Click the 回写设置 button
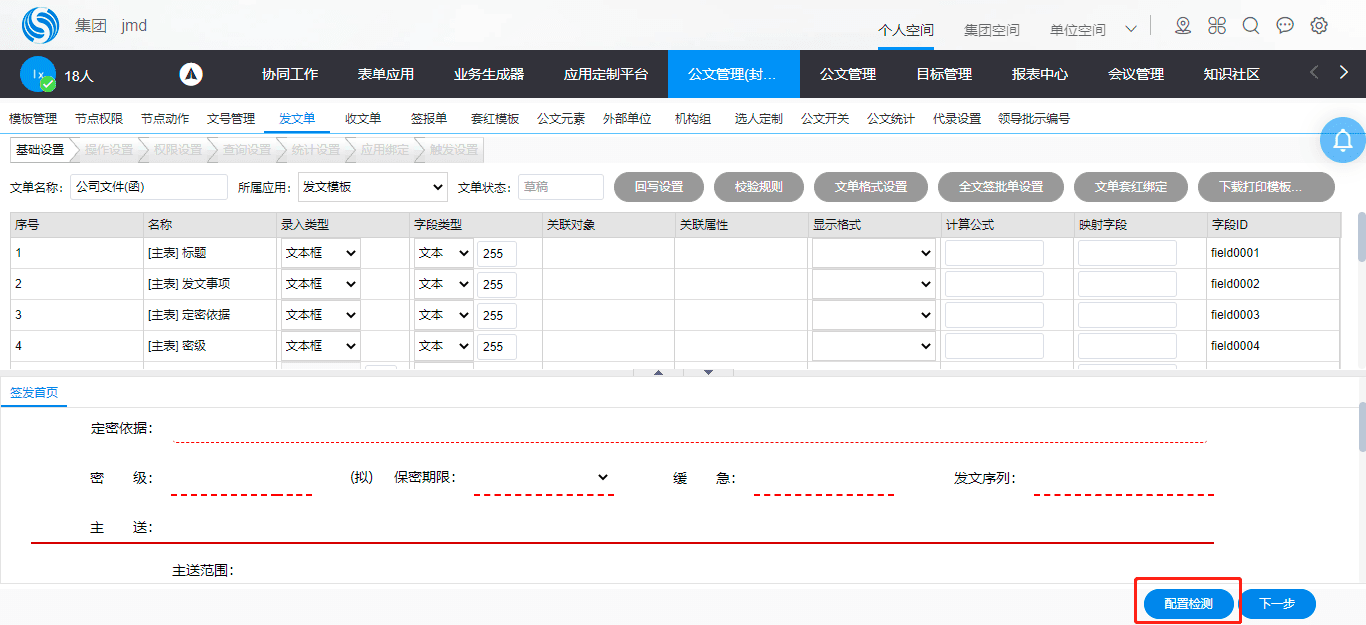The width and height of the screenshot is (1366, 625). tap(659, 187)
